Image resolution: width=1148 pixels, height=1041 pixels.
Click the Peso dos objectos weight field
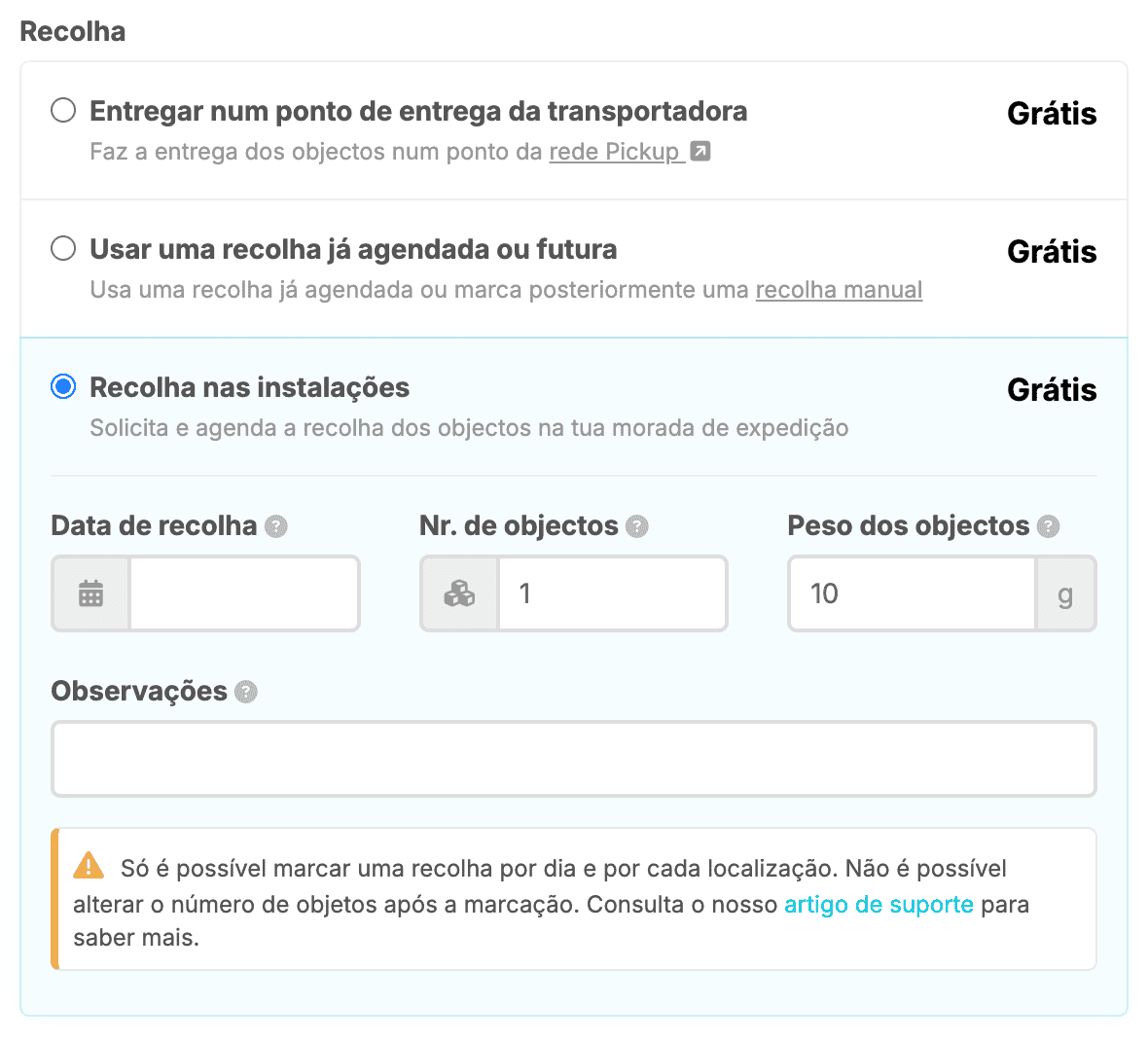click(912, 593)
